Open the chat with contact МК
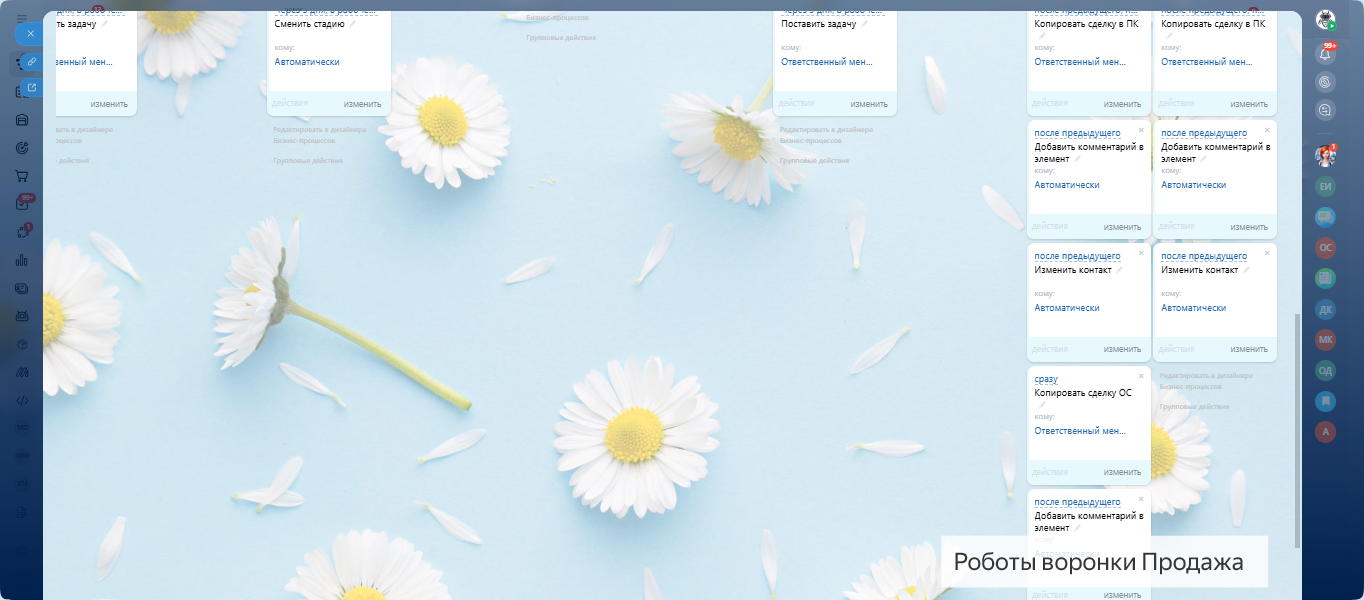This screenshot has width=1364, height=600. 1325,339
